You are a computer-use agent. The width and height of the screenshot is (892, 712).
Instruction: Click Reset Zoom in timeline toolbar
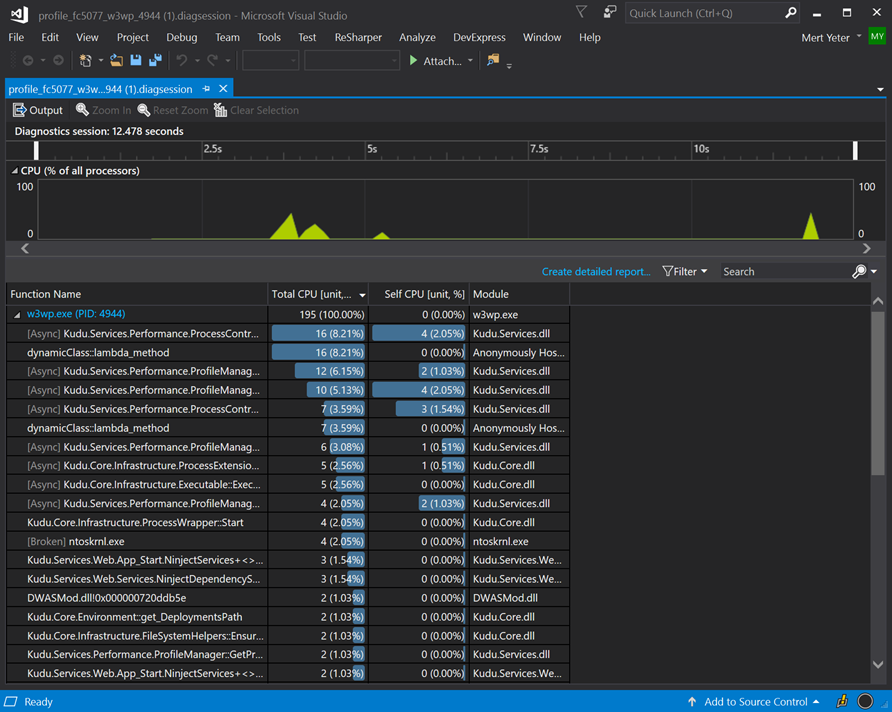click(173, 110)
